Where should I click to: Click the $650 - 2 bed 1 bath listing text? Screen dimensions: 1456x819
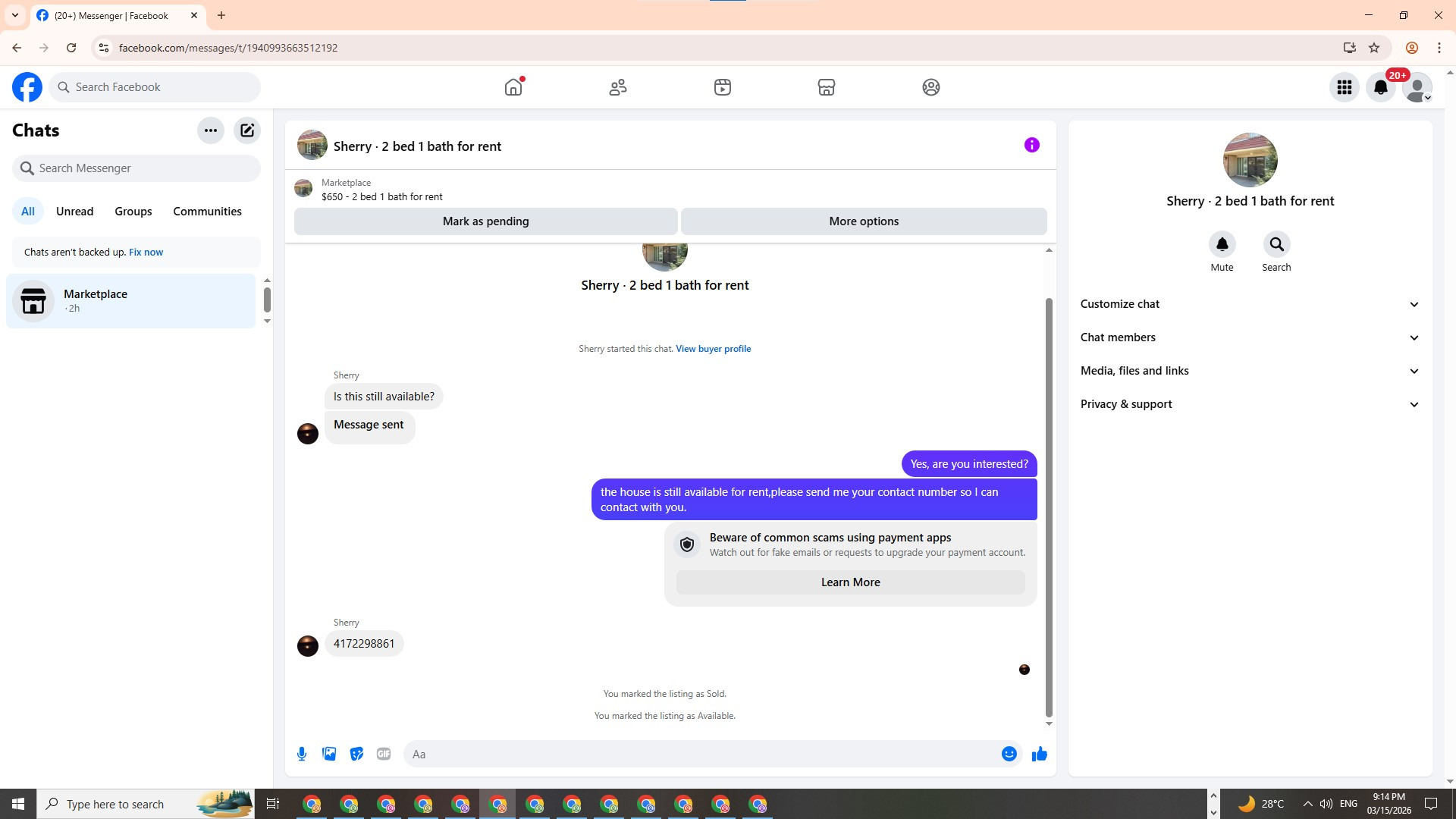point(382,197)
